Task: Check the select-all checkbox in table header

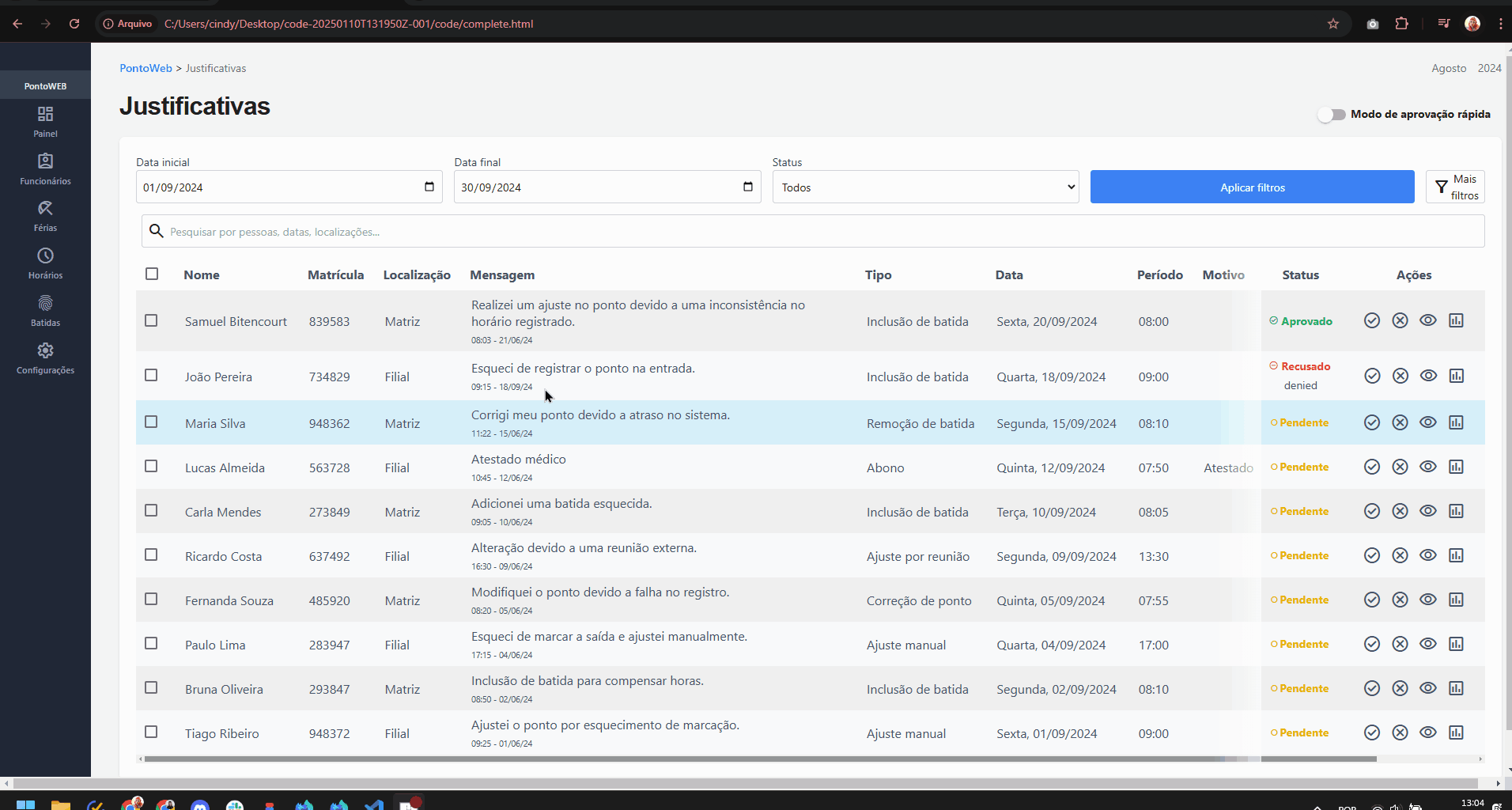Action: click(152, 274)
